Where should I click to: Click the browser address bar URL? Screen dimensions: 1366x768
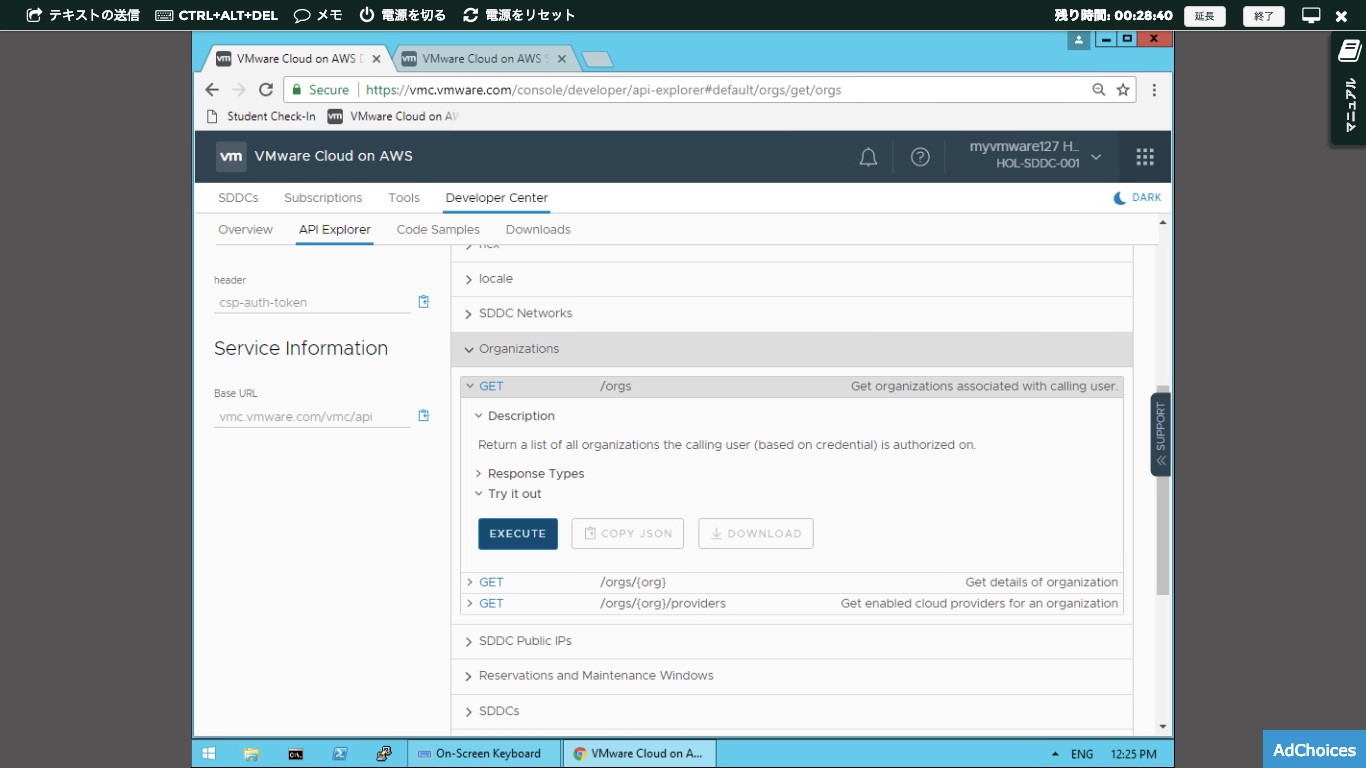tap(604, 90)
